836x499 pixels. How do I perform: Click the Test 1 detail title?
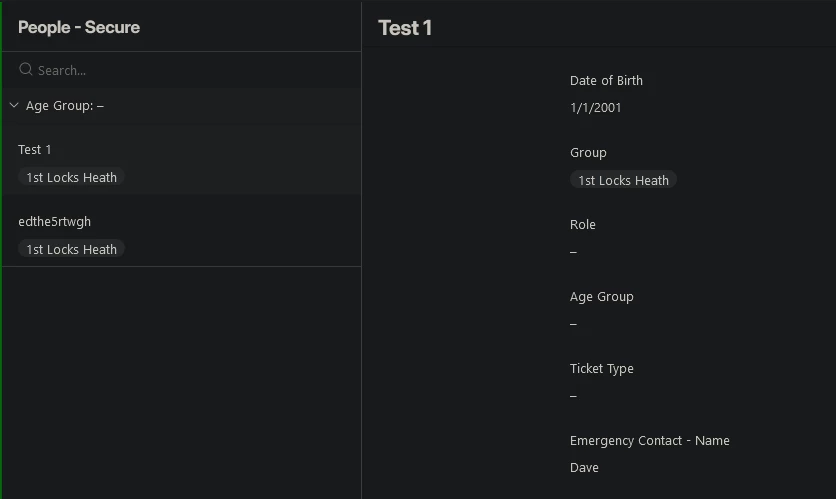405,28
